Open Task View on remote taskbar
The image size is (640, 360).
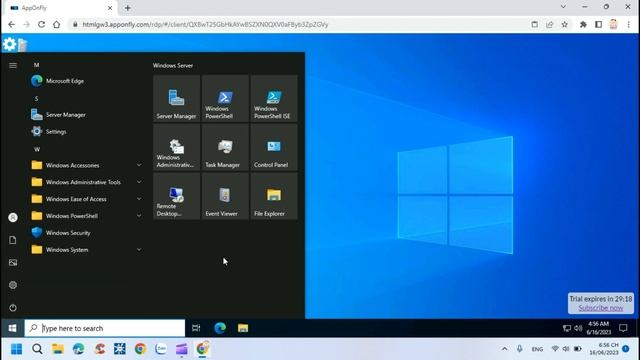pyautogui.click(x=196, y=328)
